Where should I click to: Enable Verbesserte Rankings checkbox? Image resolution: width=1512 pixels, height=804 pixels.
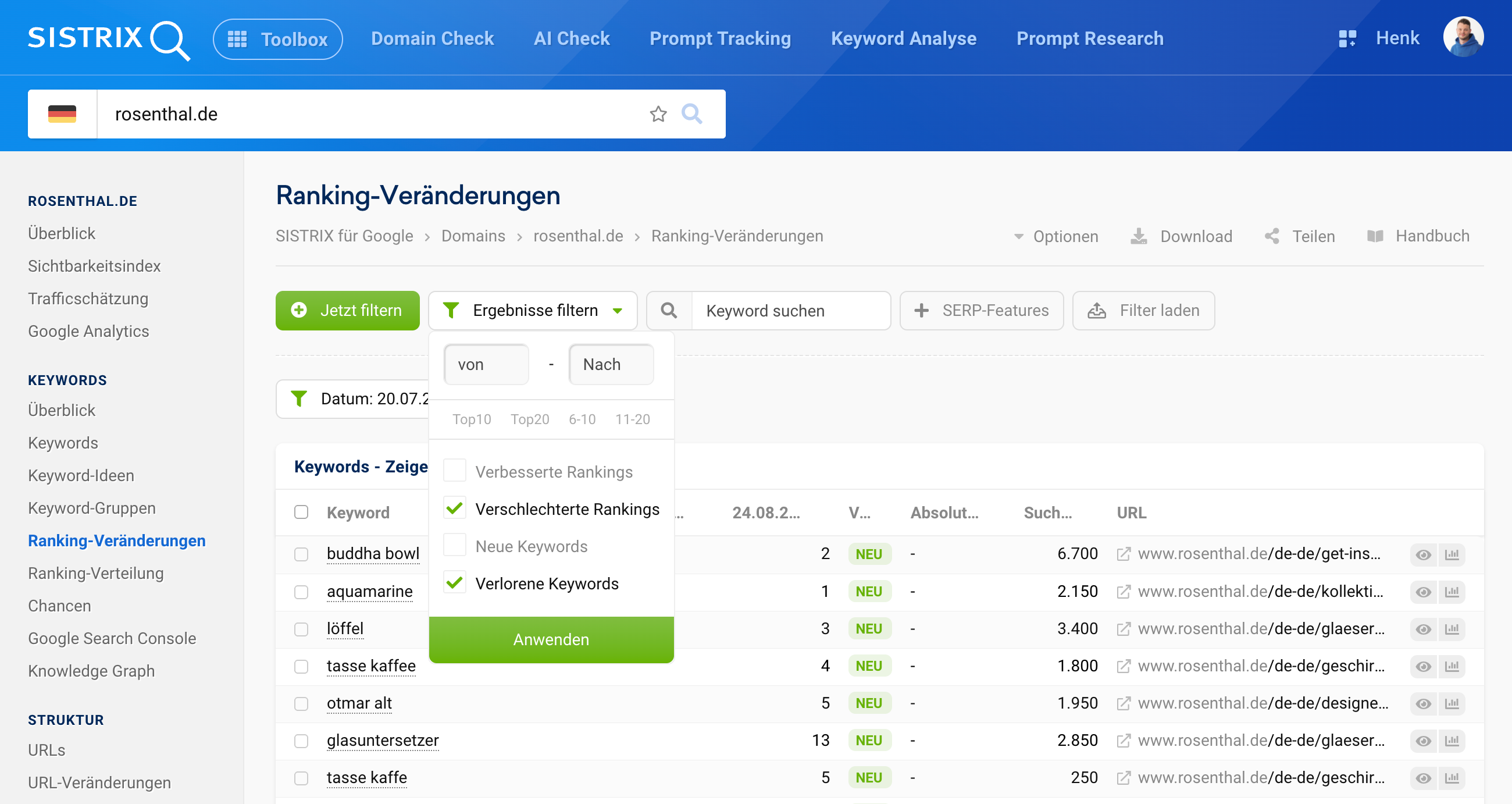pyautogui.click(x=455, y=471)
